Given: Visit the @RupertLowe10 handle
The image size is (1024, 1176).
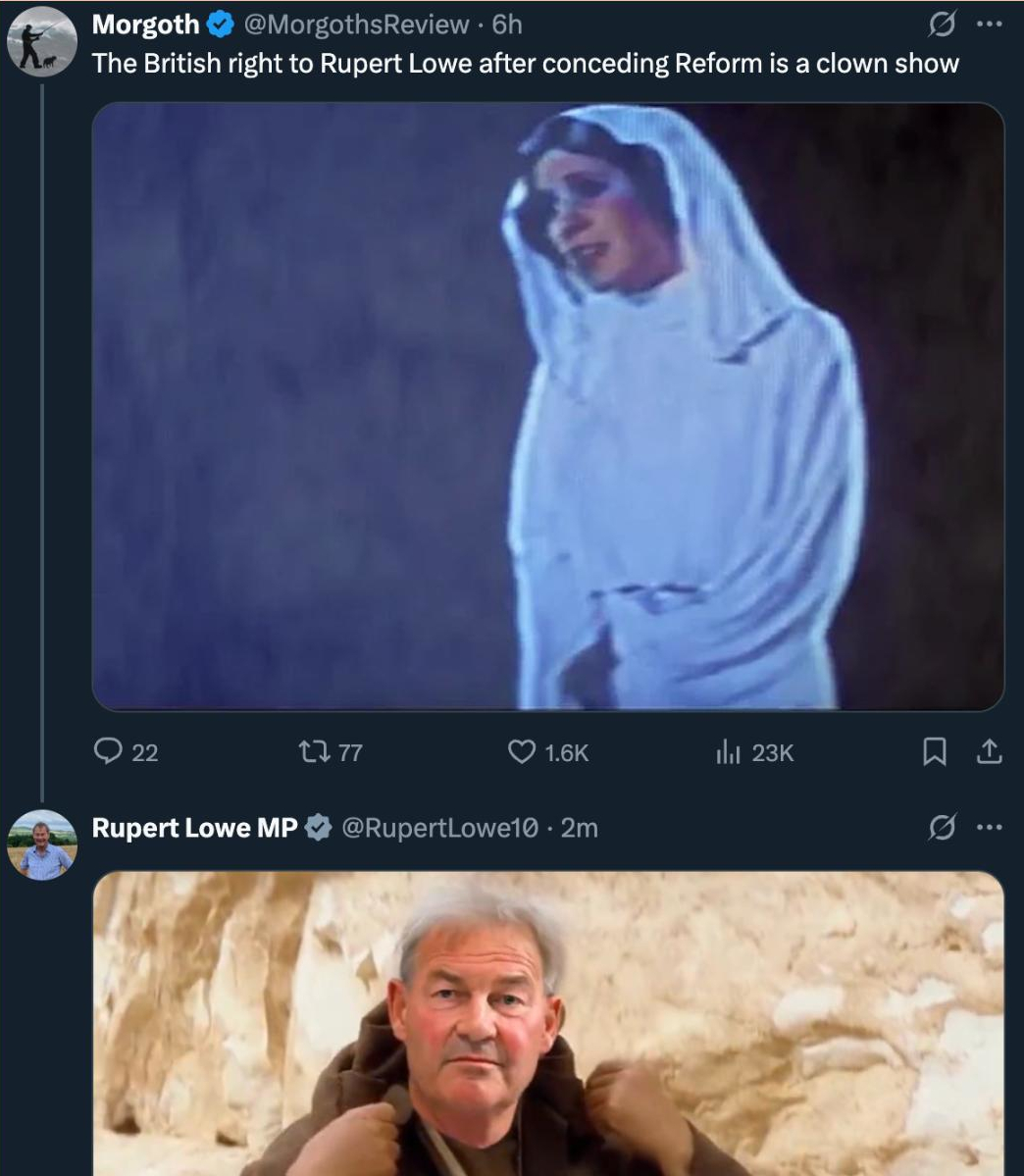Looking at the screenshot, I should (x=439, y=828).
